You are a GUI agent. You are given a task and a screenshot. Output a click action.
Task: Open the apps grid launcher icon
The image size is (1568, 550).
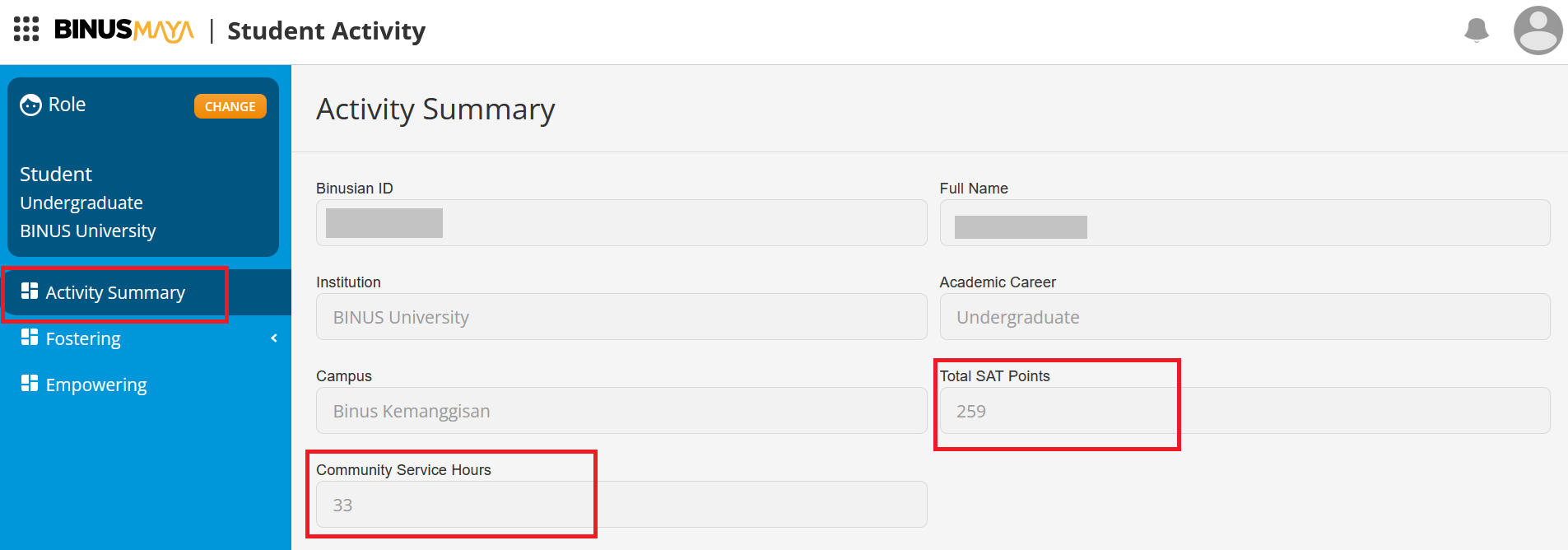(x=26, y=29)
